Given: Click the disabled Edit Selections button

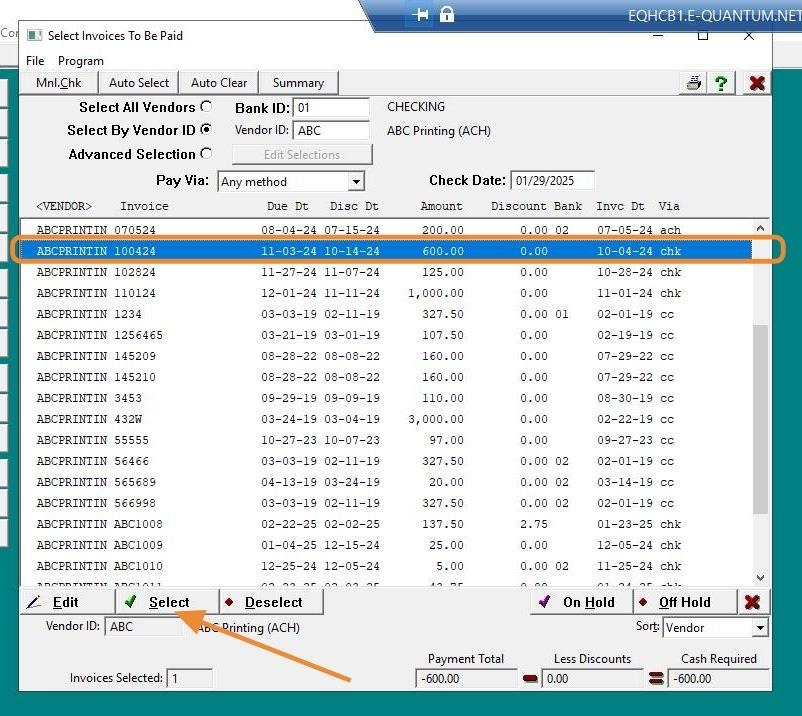Looking at the screenshot, I should coord(302,154).
